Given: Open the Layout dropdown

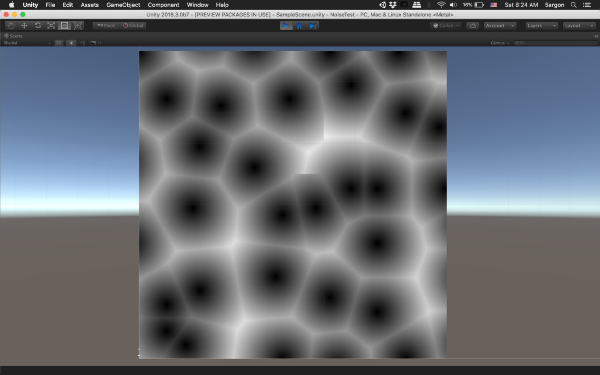Looking at the screenshot, I should tap(579, 26).
